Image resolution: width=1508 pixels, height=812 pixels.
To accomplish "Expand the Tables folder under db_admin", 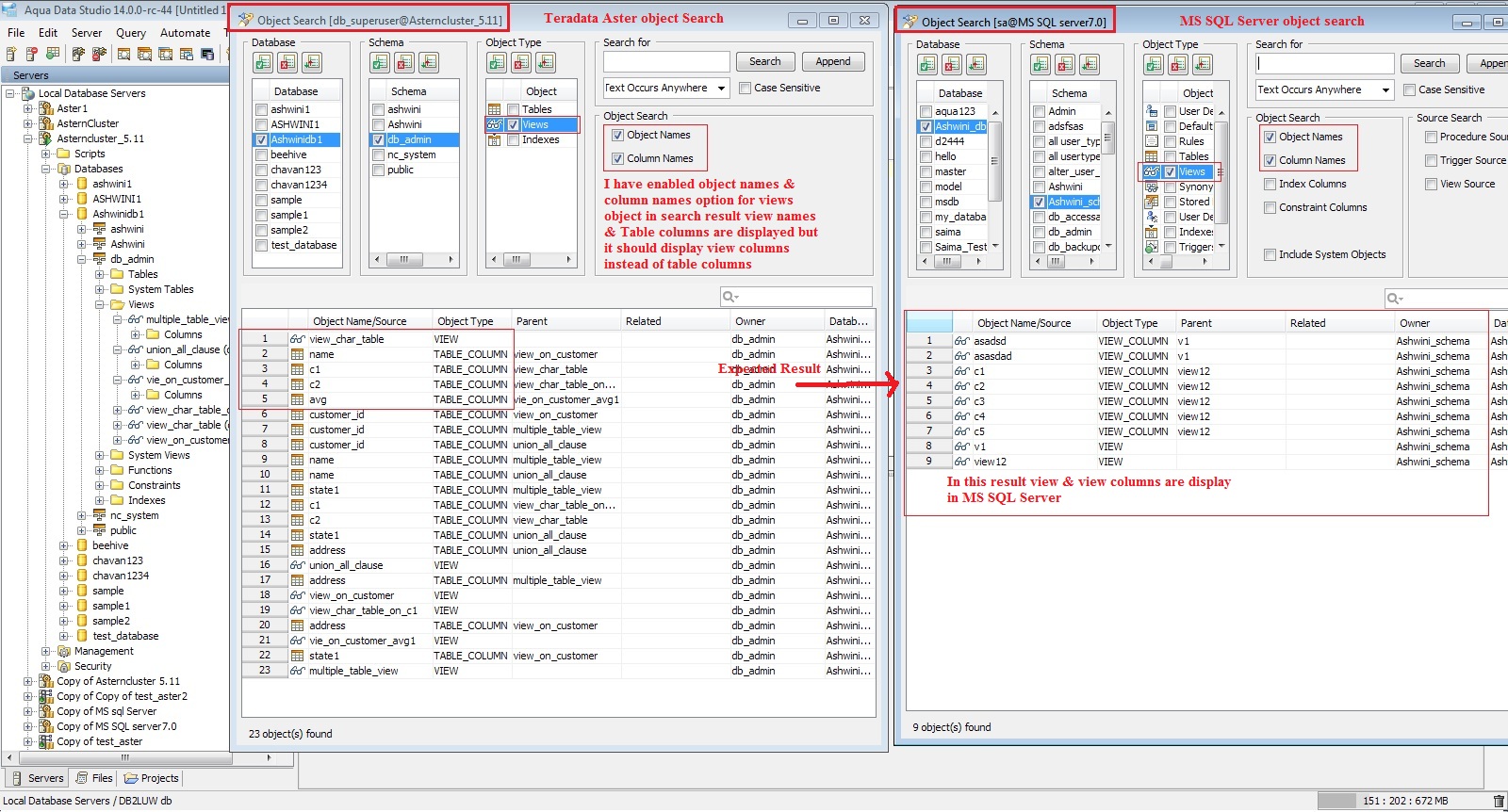I will (x=100, y=274).
